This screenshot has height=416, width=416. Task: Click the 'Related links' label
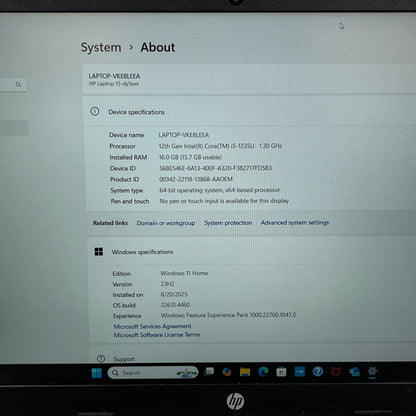110,223
